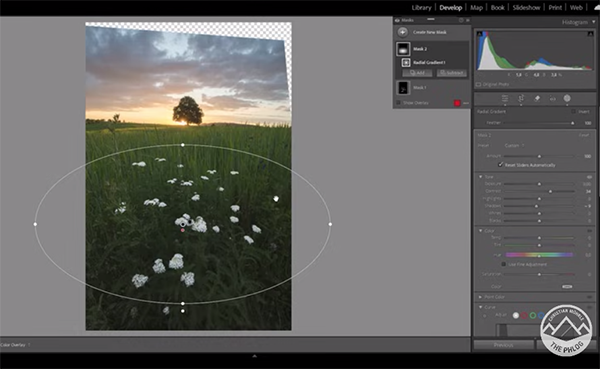The height and width of the screenshot is (369, 600).
Task: Click the red radial gradient center pin
Action: coord(183,230)
